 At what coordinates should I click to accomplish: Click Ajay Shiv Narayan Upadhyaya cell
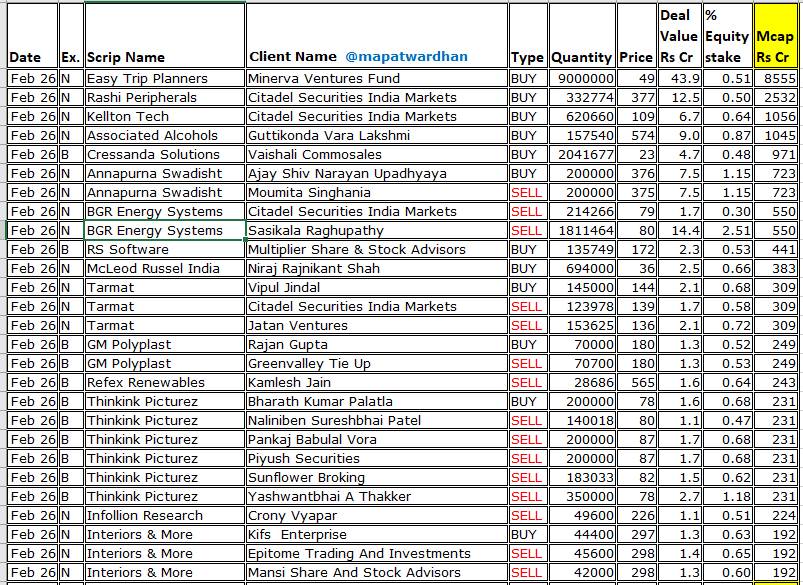point(377,173)
